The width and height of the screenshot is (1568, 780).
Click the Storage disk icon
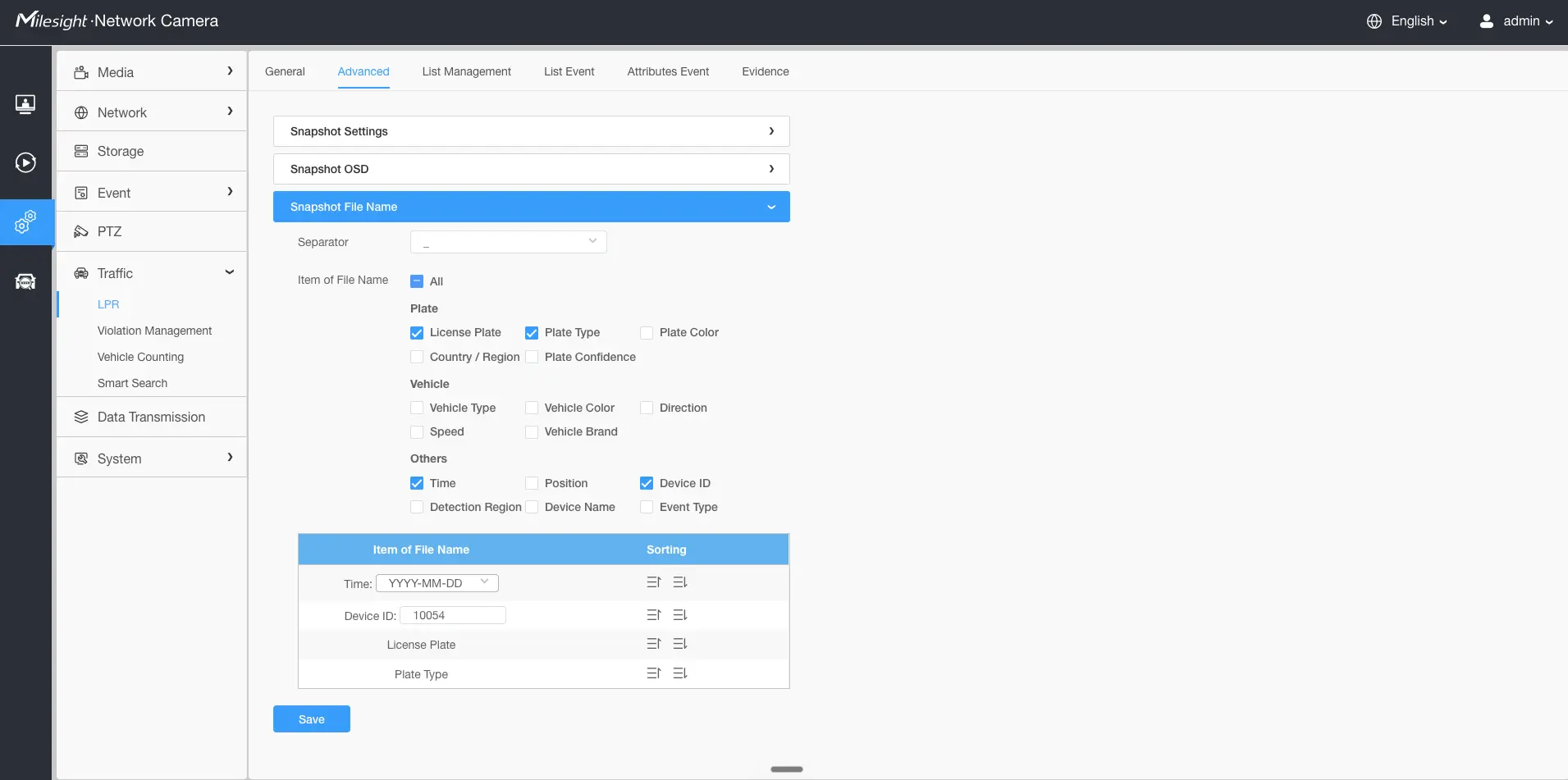(81, 151)
